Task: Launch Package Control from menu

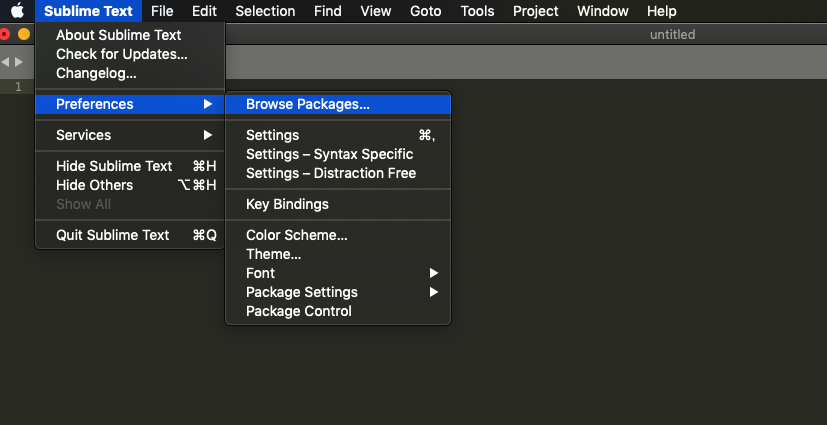Action: coord(299,311)
